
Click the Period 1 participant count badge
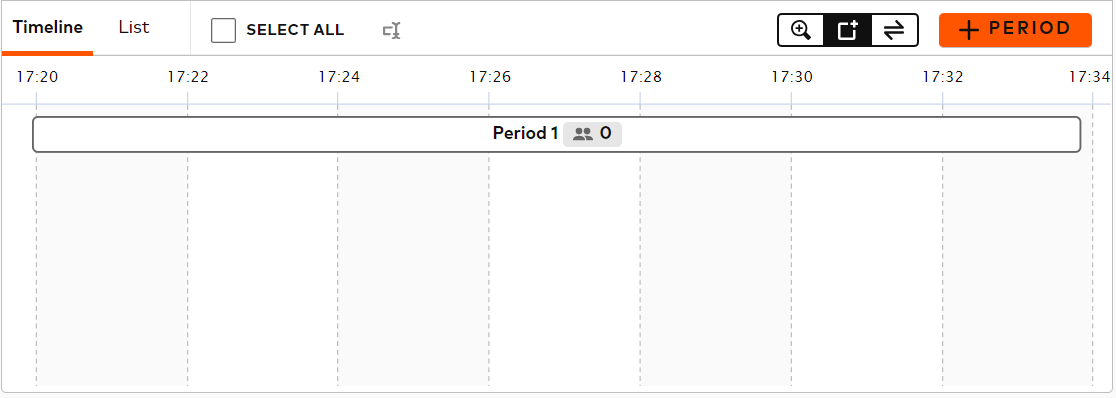click(x=592, y=134)
